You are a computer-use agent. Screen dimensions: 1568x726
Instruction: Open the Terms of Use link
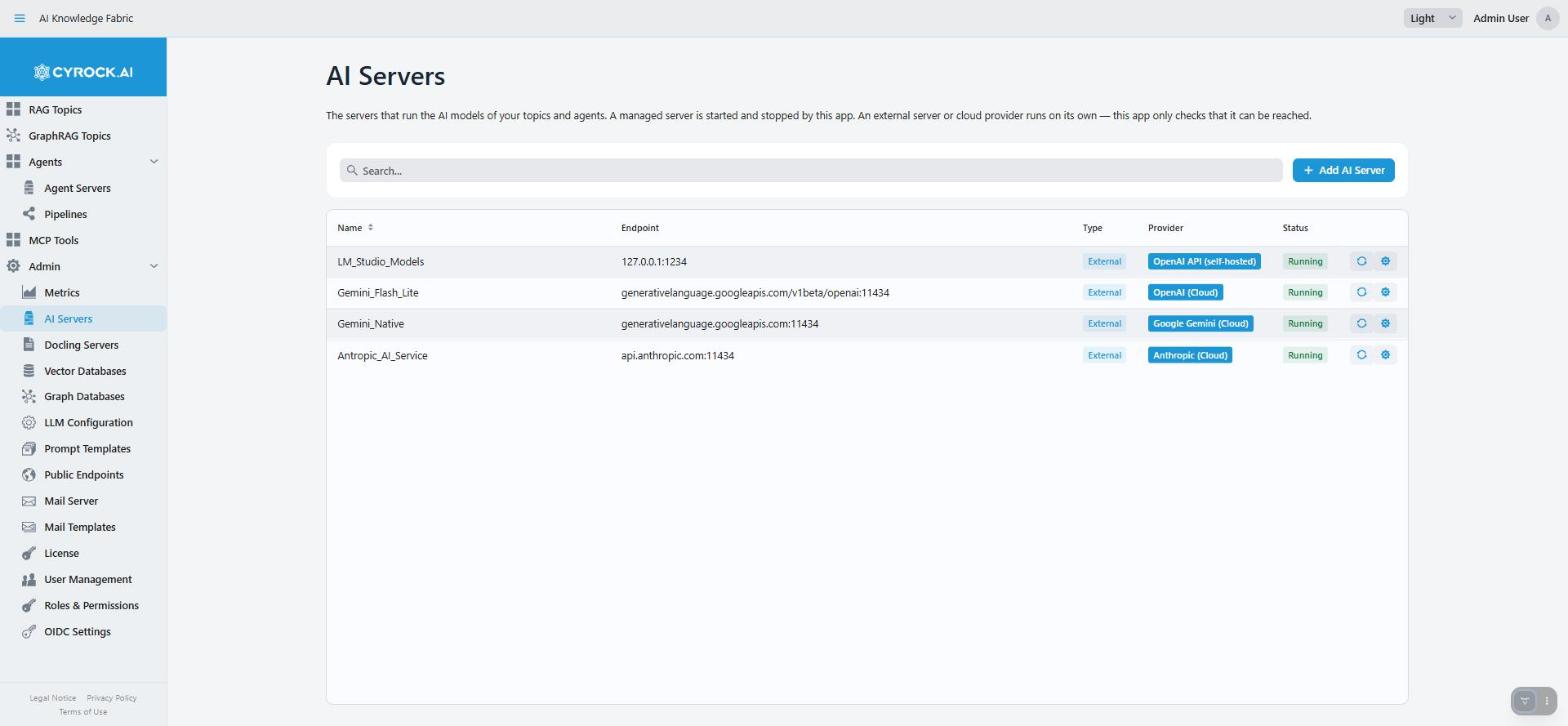[x=83, y=712]
